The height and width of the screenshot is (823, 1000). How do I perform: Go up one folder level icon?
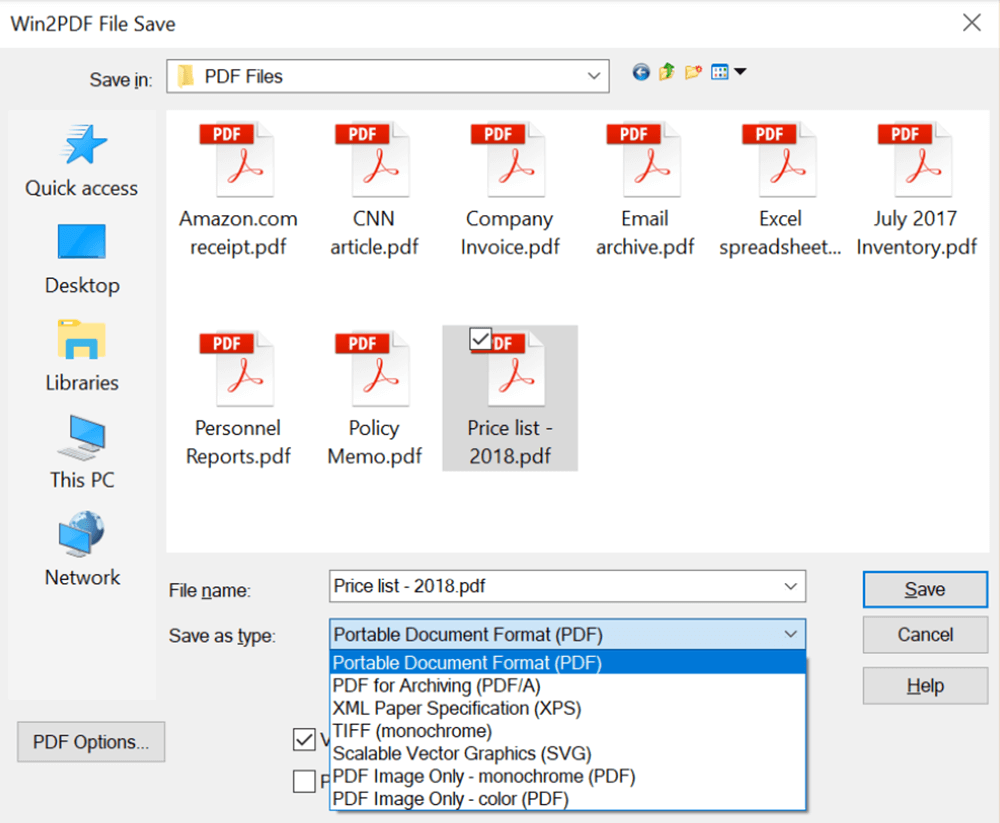pos(667,72)
